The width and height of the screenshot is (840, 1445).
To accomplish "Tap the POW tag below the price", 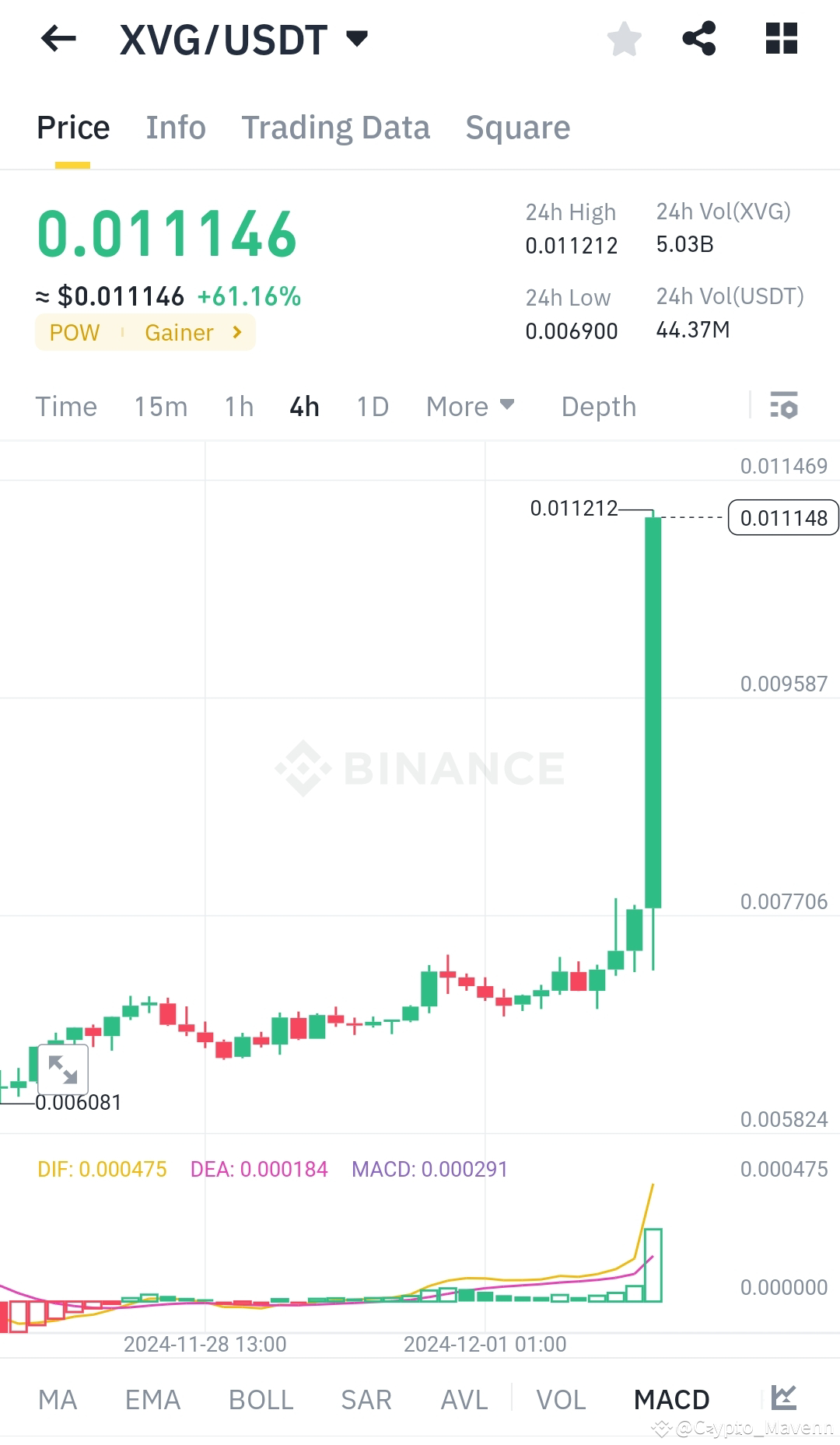I will 74,332.
